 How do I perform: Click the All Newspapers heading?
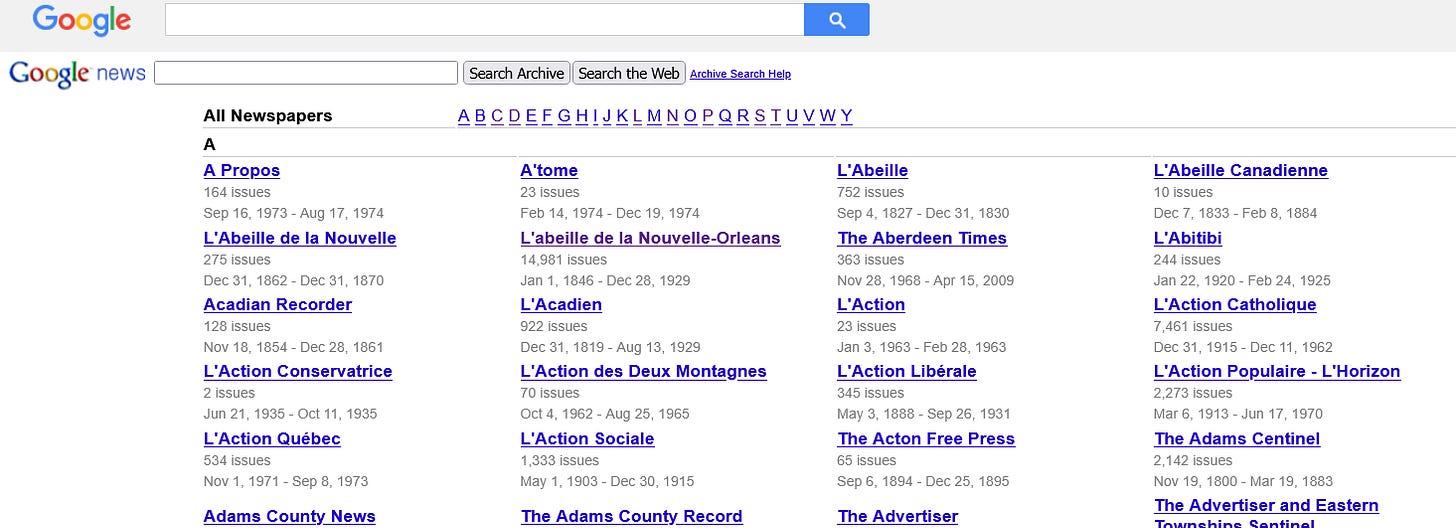[x=267, y=116]
